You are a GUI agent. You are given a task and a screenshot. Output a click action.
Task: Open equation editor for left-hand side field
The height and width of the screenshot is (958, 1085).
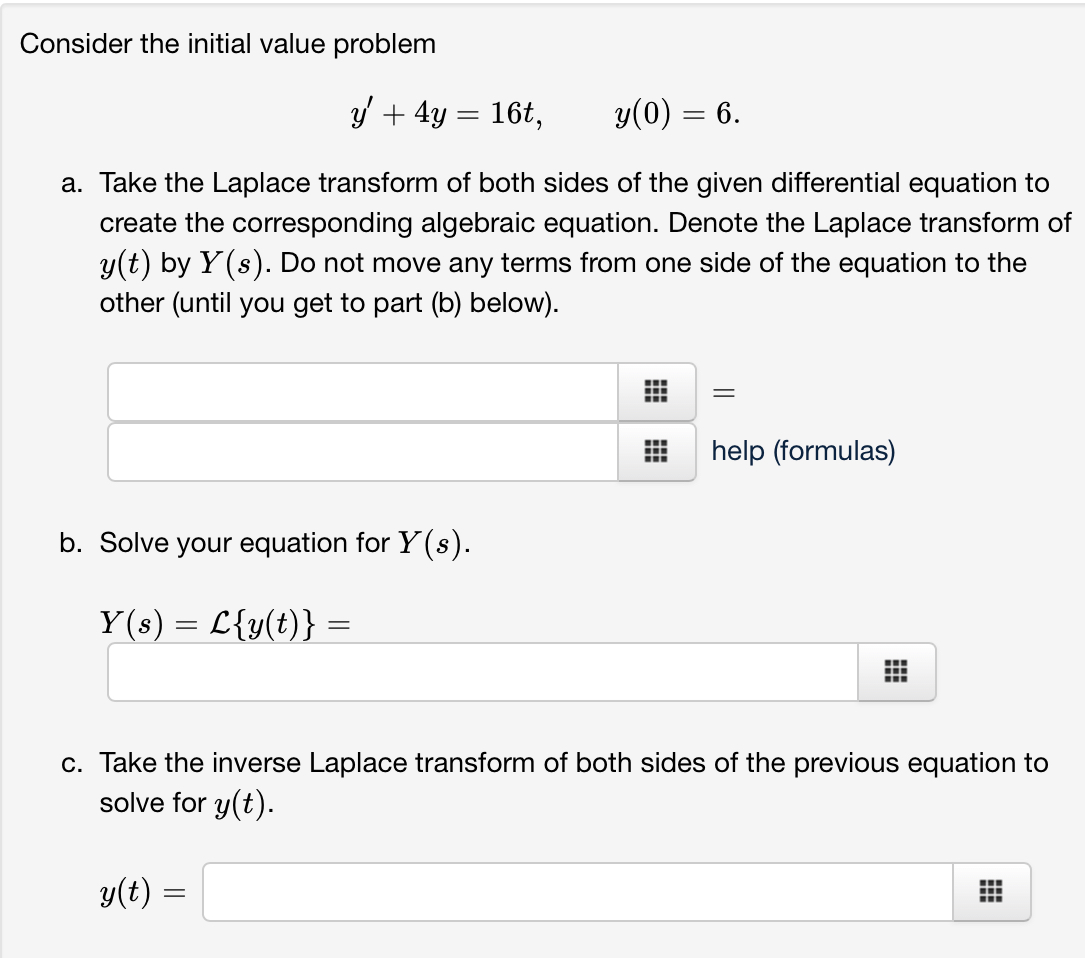[x=656, y=392]
